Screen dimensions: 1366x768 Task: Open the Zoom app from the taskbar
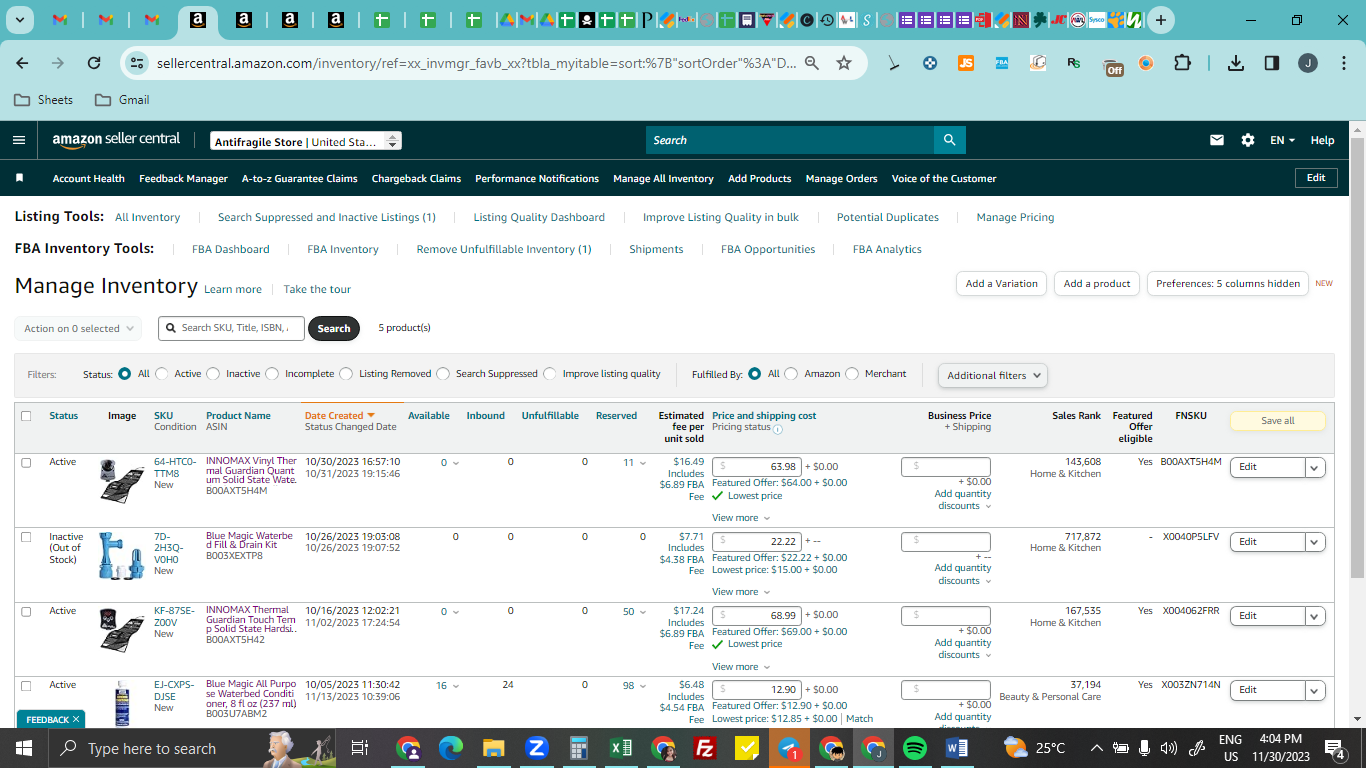point(536,748)
